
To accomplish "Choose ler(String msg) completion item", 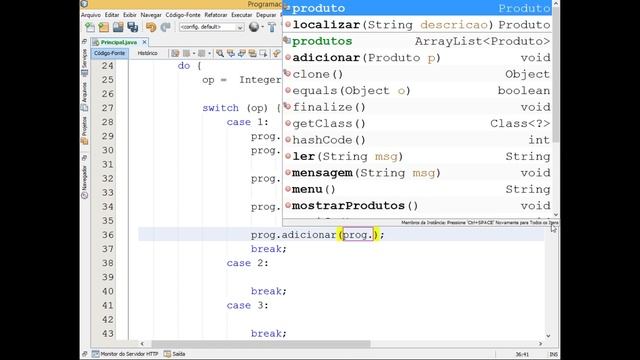I will click(x=417, y=156).
